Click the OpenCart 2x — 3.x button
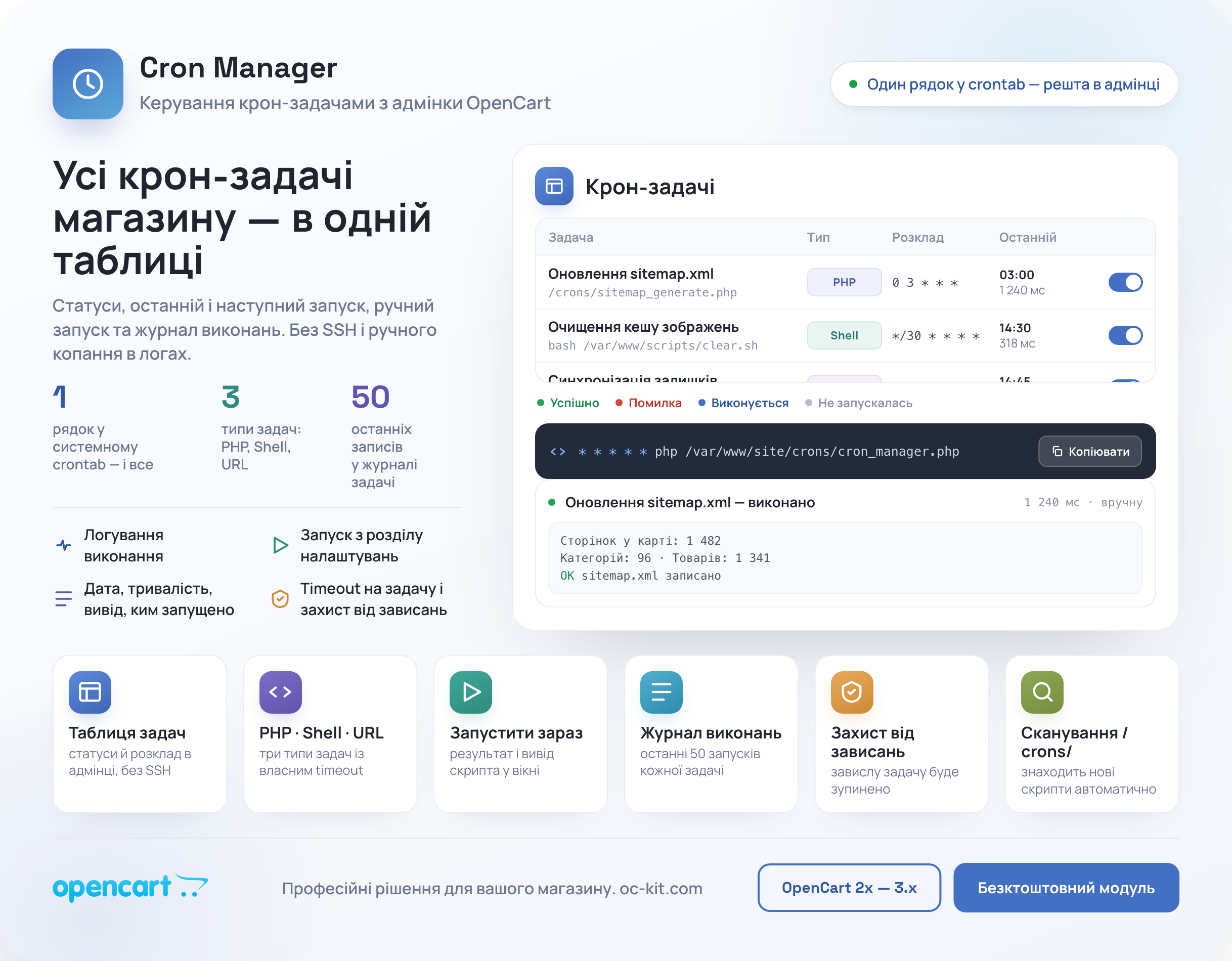Viewport: 1232px width, 961px height. click(x=849, y=888)
